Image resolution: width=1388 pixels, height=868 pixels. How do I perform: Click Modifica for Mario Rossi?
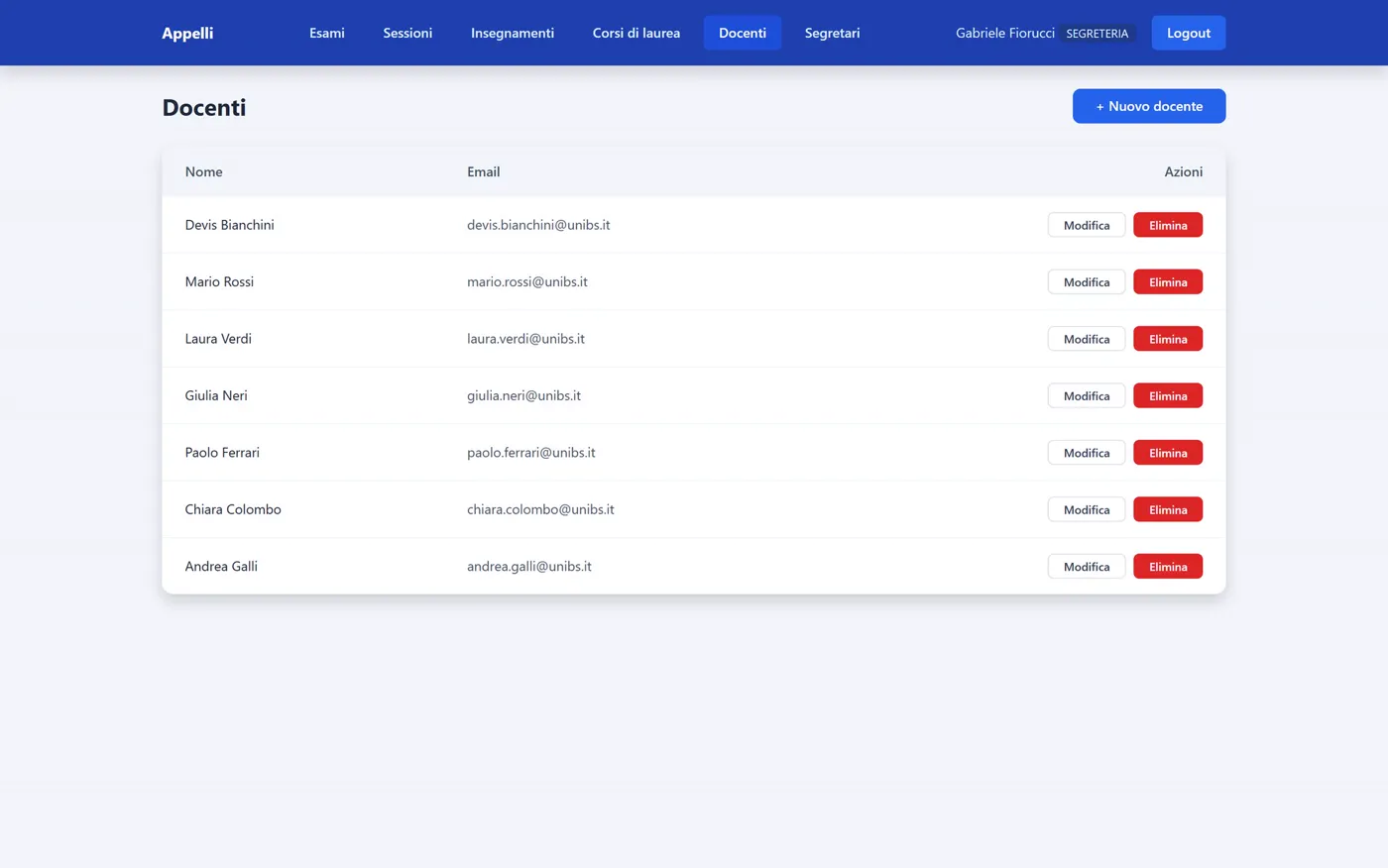click(1087, 282)
